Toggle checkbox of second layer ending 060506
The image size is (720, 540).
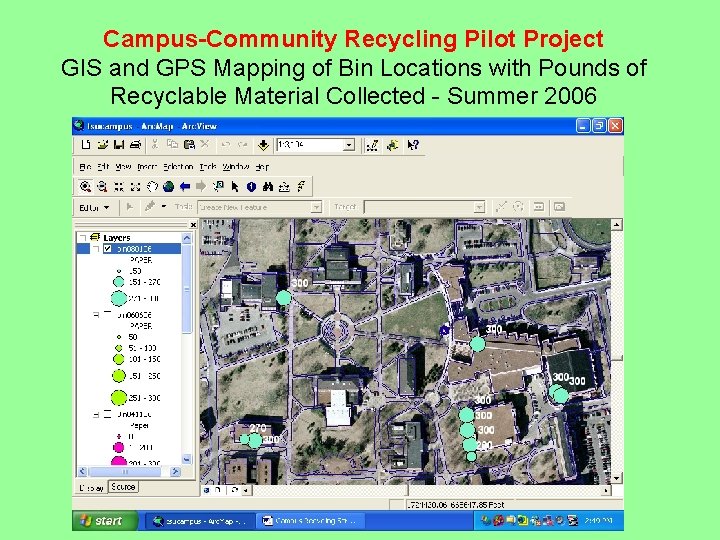pos(108,315)
